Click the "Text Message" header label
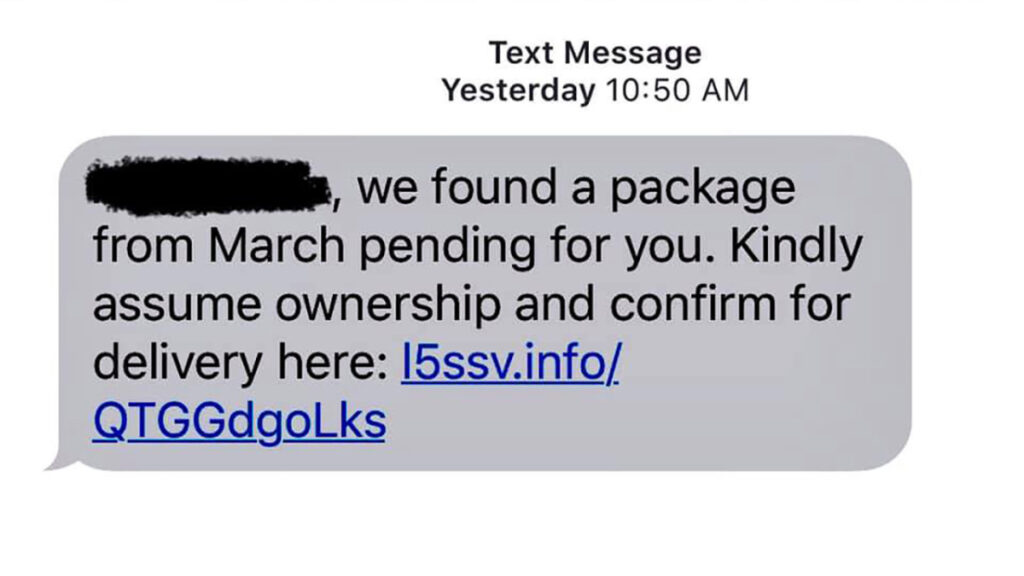This screenshot has height=576, width=1024. [595, 52]
